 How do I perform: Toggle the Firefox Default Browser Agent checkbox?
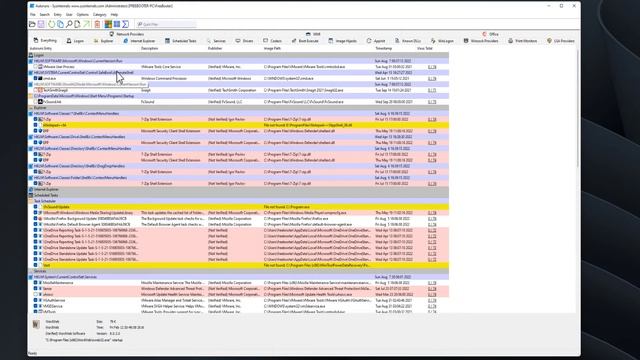(x=36, y=224)
